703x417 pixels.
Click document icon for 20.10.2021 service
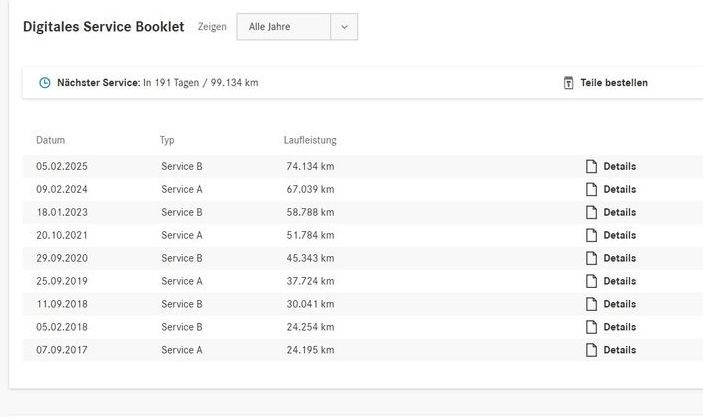click(591, 236)
